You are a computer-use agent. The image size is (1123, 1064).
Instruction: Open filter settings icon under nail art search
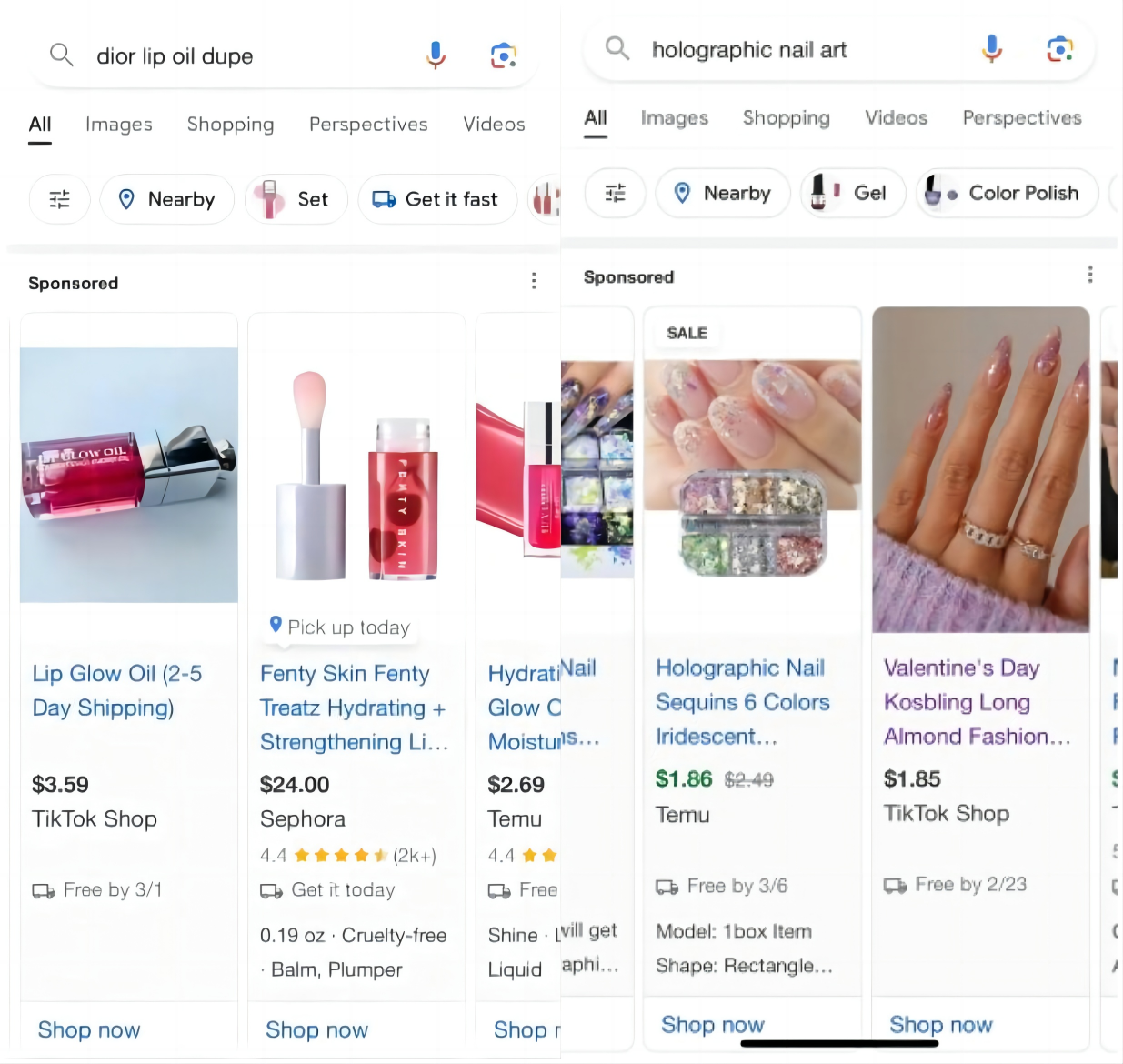coord(616,193)
